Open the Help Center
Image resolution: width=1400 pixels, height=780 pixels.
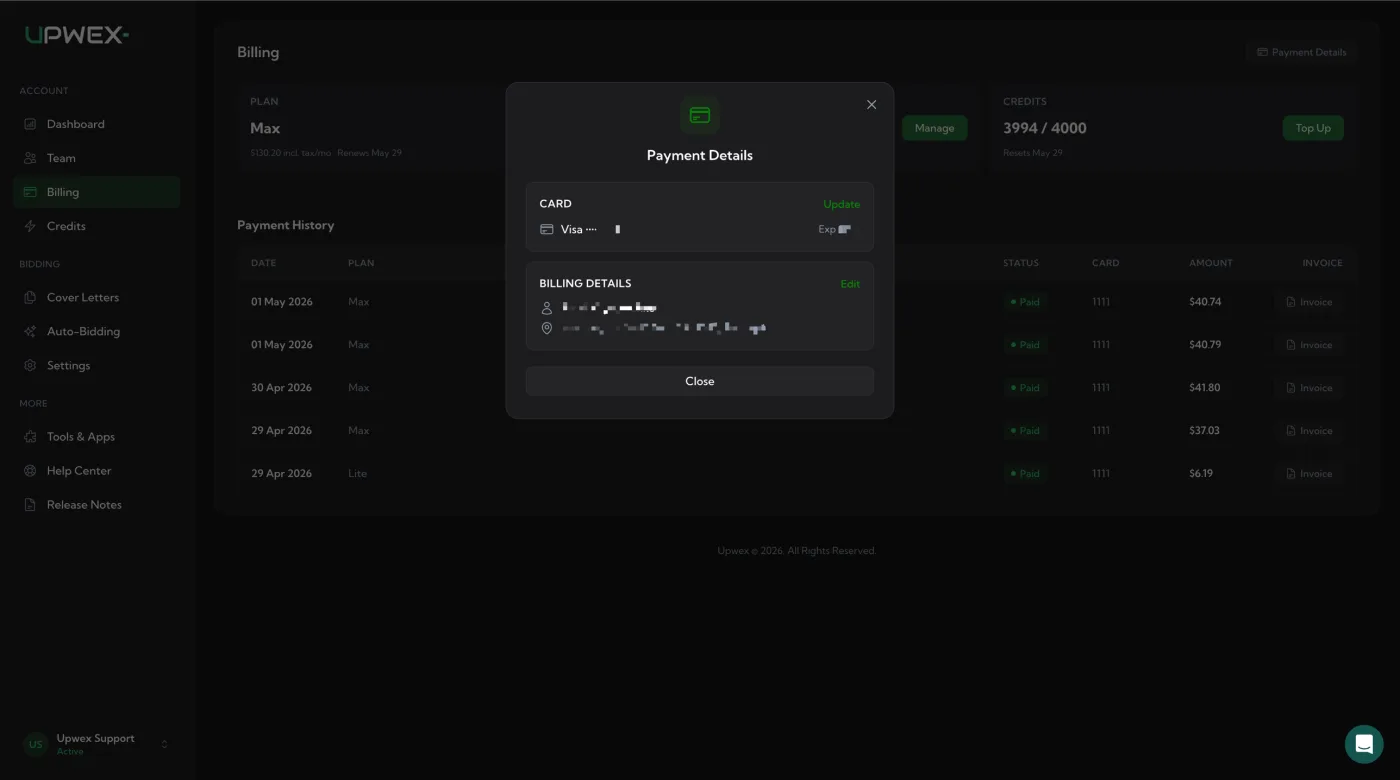97,471
